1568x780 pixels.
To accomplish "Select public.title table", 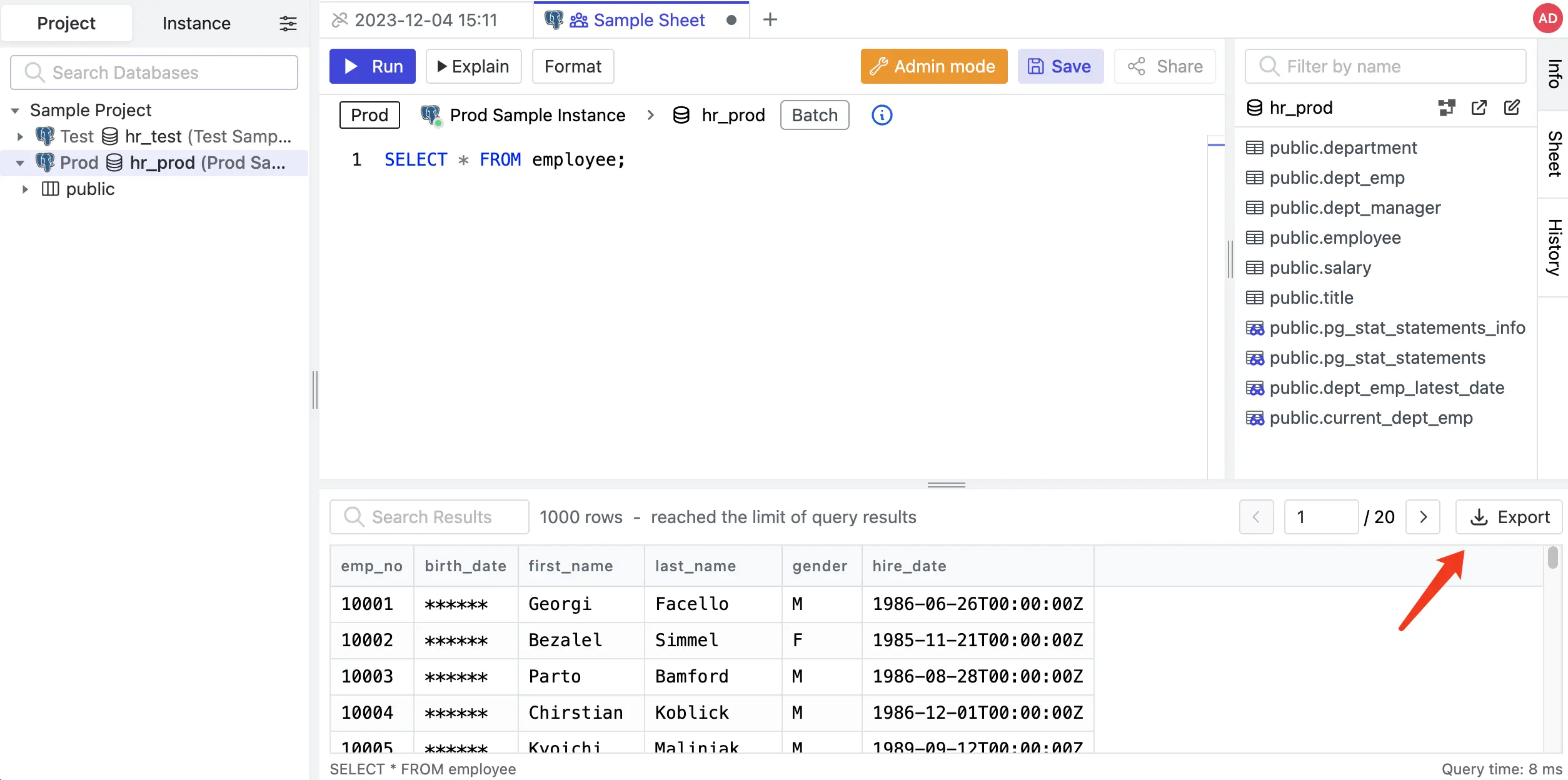I will pyautogui.click(x=1311, y=297).
